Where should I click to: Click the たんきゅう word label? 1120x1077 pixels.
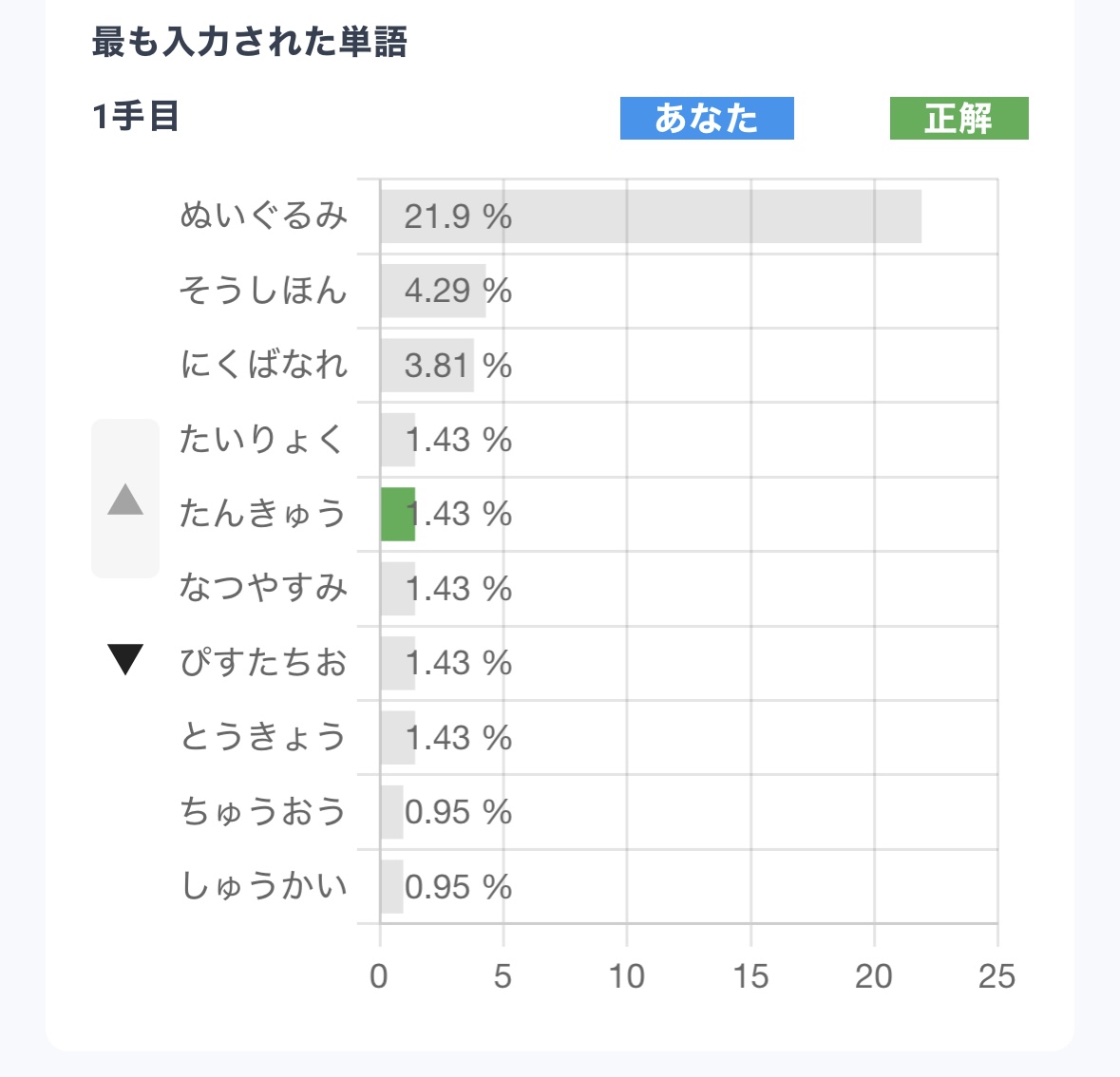(x=263, y=514)
